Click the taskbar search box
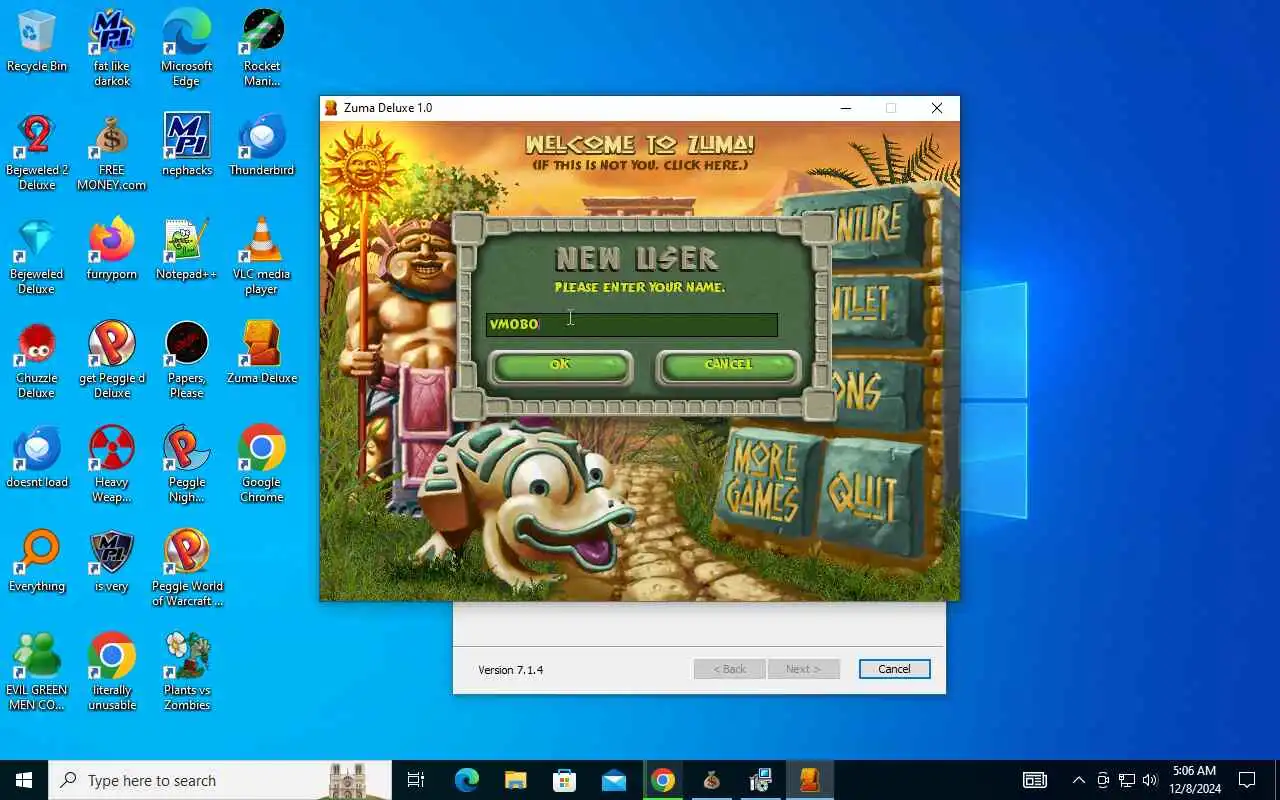The width and height of the screenshot is (1280, 800). pos(220,780)
